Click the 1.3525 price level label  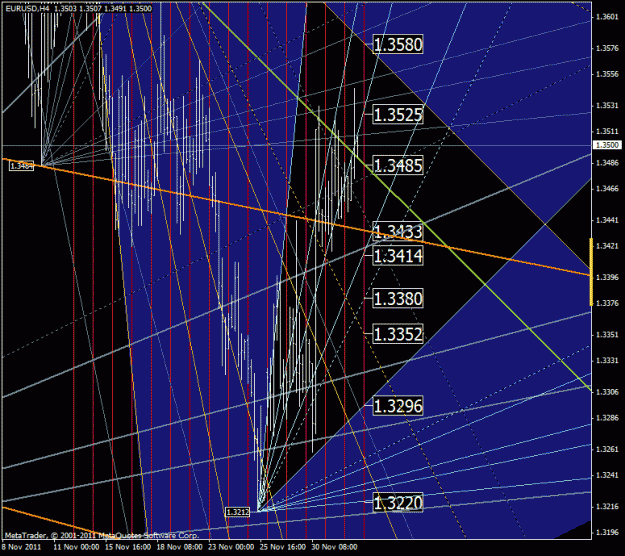click(398, 115)
